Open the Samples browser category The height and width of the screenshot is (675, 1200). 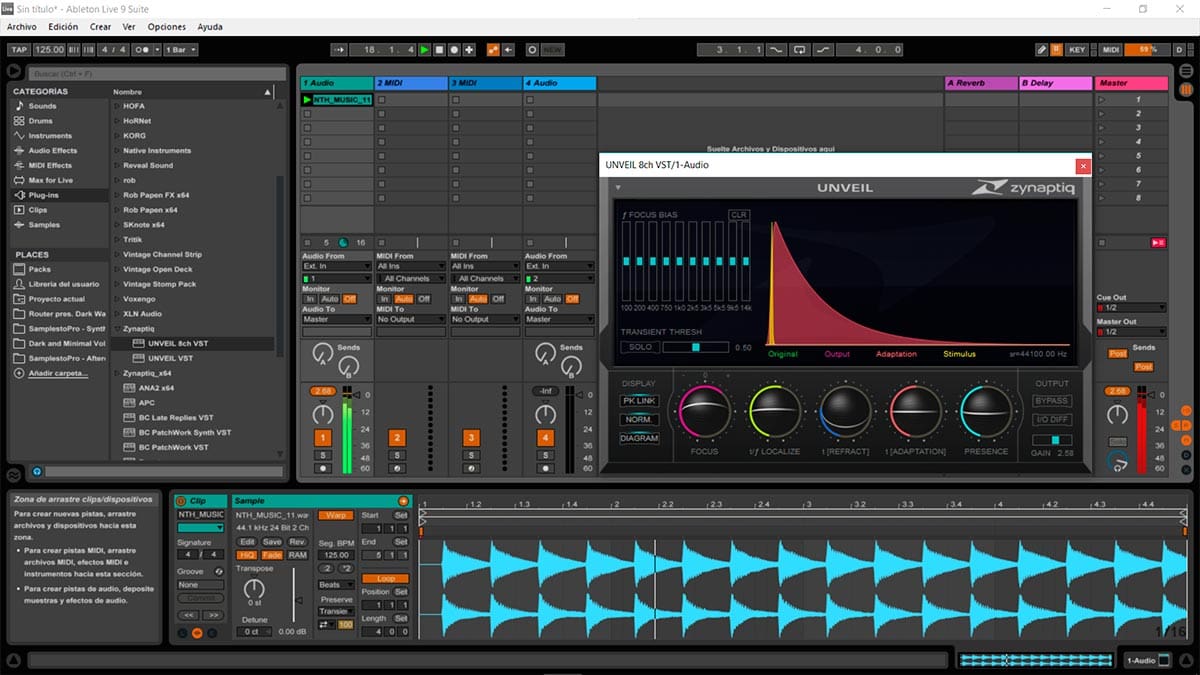[x=44, y=225]
